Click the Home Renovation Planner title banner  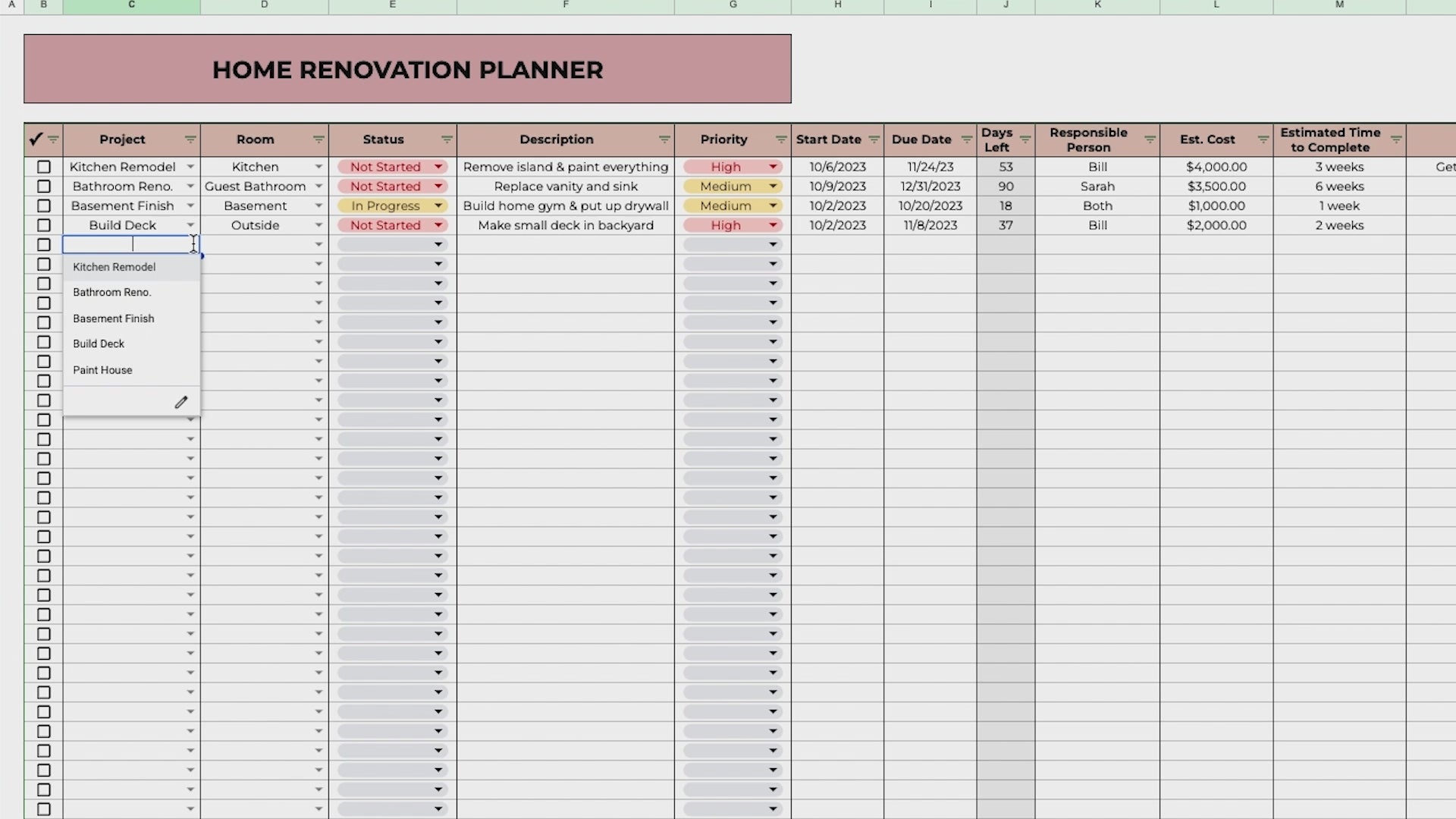pos(407,69)
